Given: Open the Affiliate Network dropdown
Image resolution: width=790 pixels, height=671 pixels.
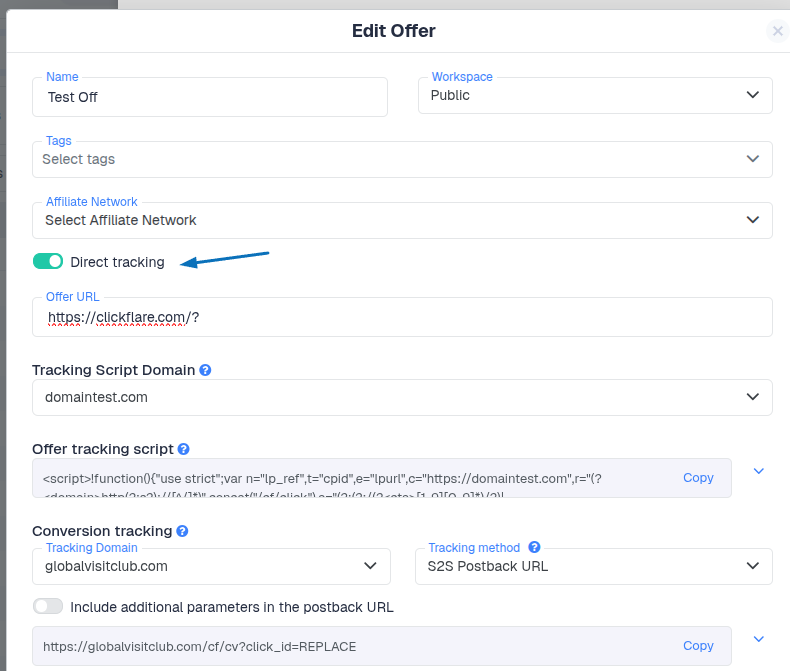Looking at the screenshot, I should point(402,220).
